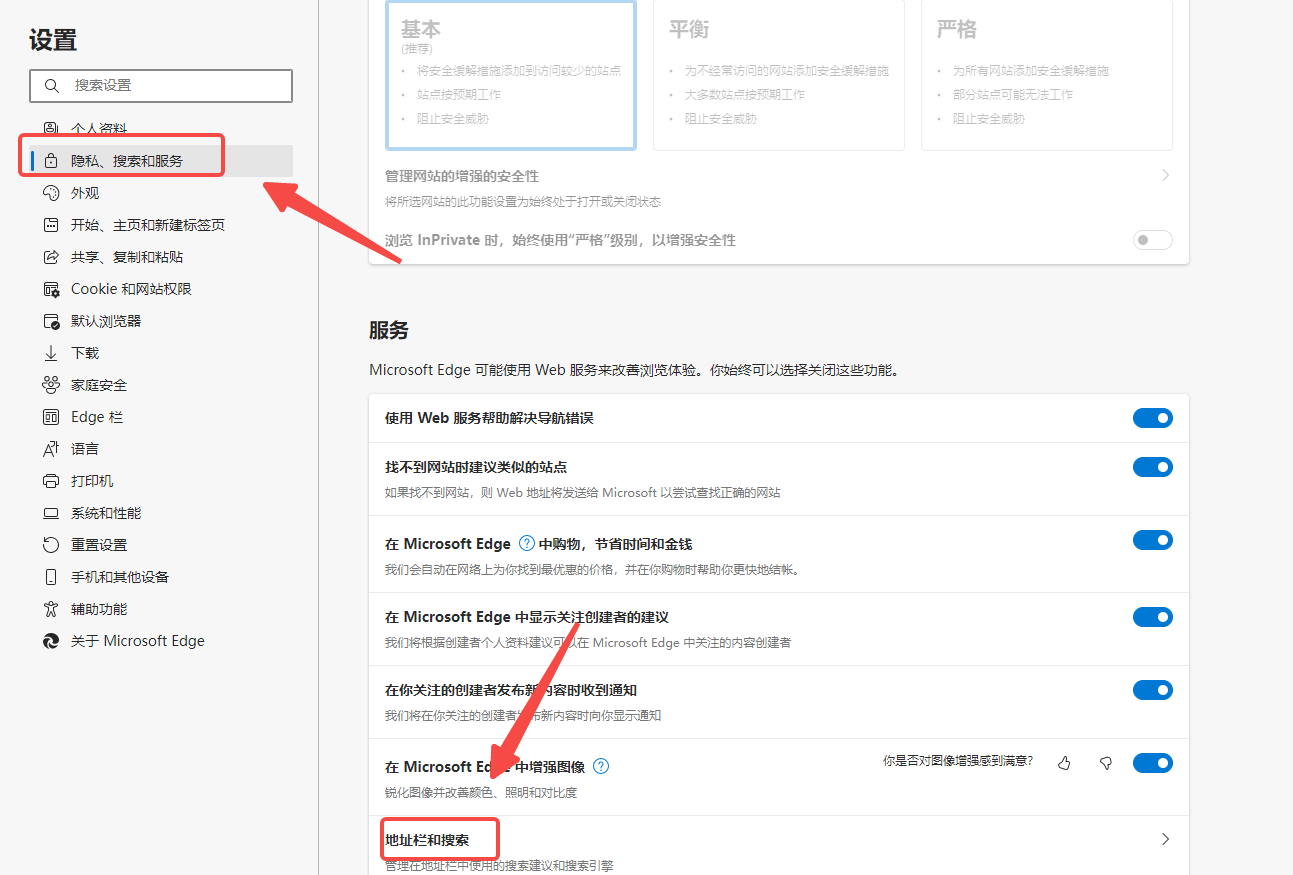
Task: Click the language icon beside 语言
Action: point(51,449)
